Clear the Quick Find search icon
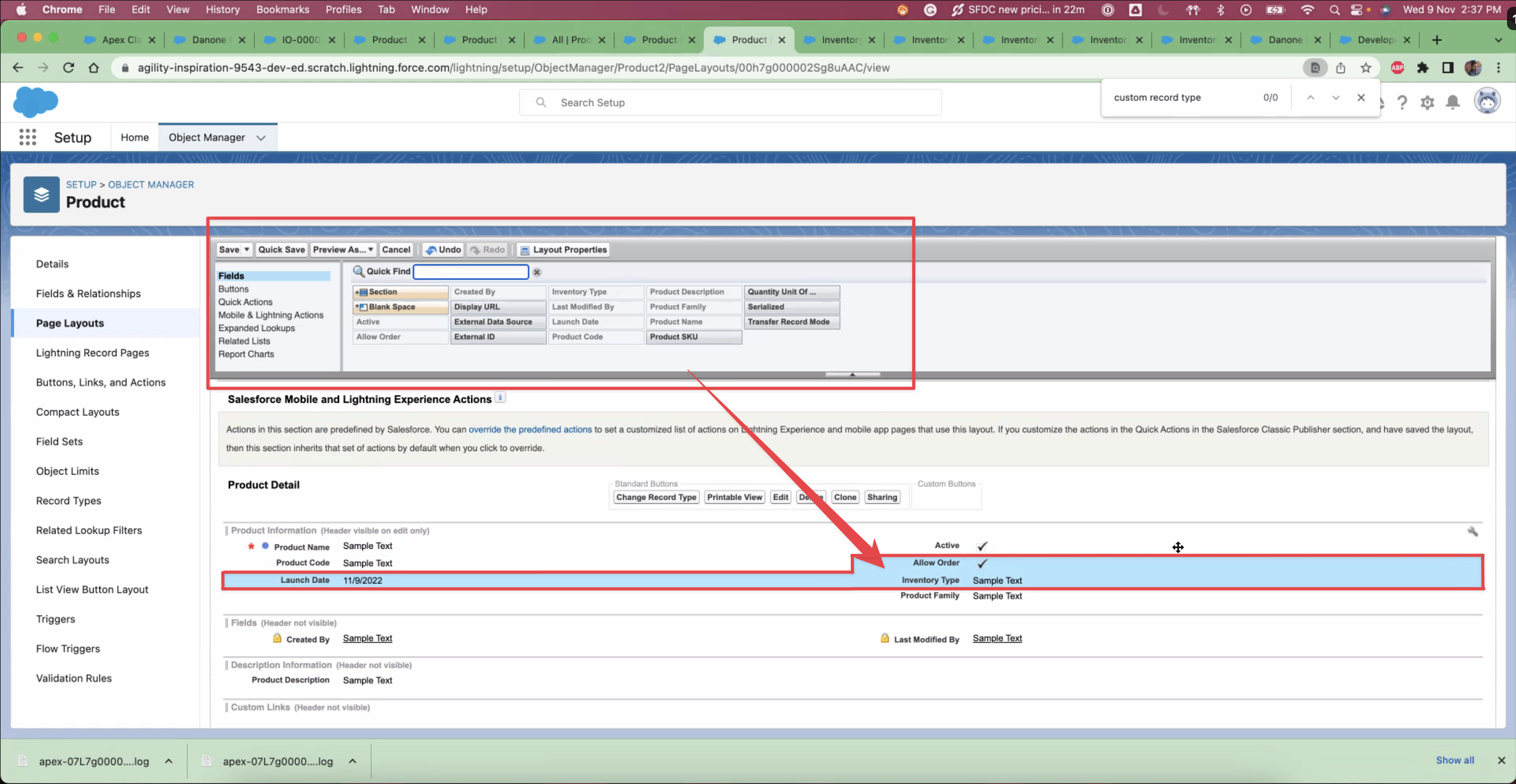The width and height of the screenshot is (1516, 784). point(537,272)
